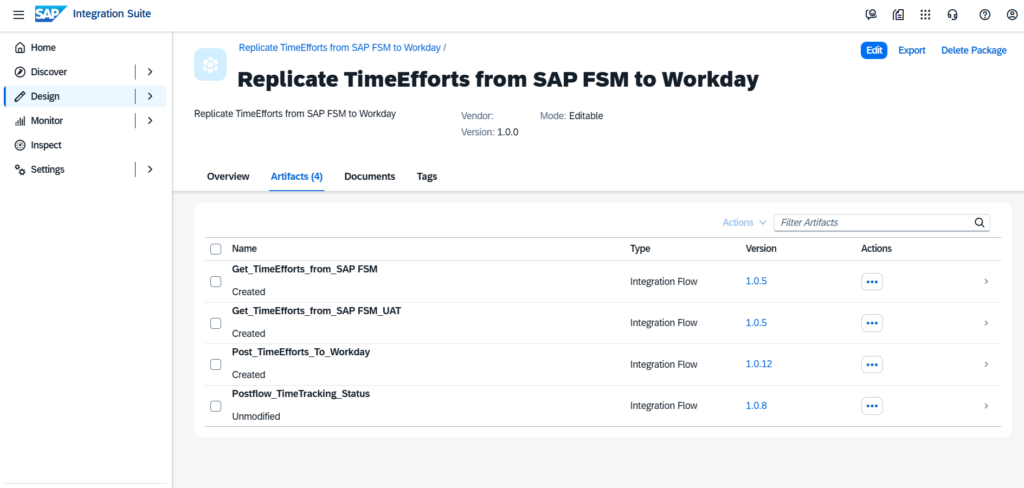Open version 1.0.5 link of Get_TimeEfforts_from_SAP FSM
Viewport: 1024px width, 488px height.
[756, 282]
